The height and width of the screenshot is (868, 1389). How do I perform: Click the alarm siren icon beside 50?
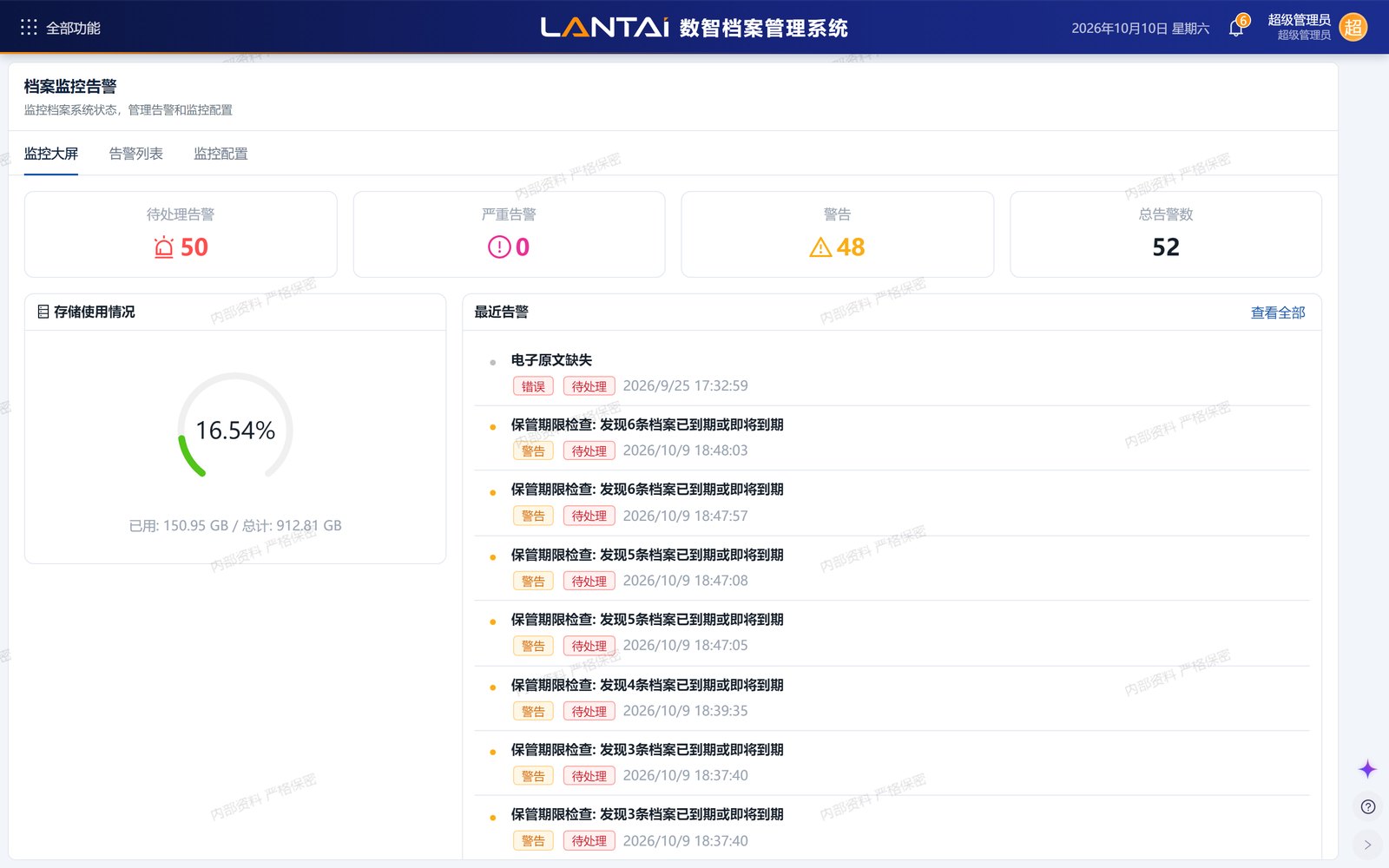pyautogui.click(x=163, y=247)
